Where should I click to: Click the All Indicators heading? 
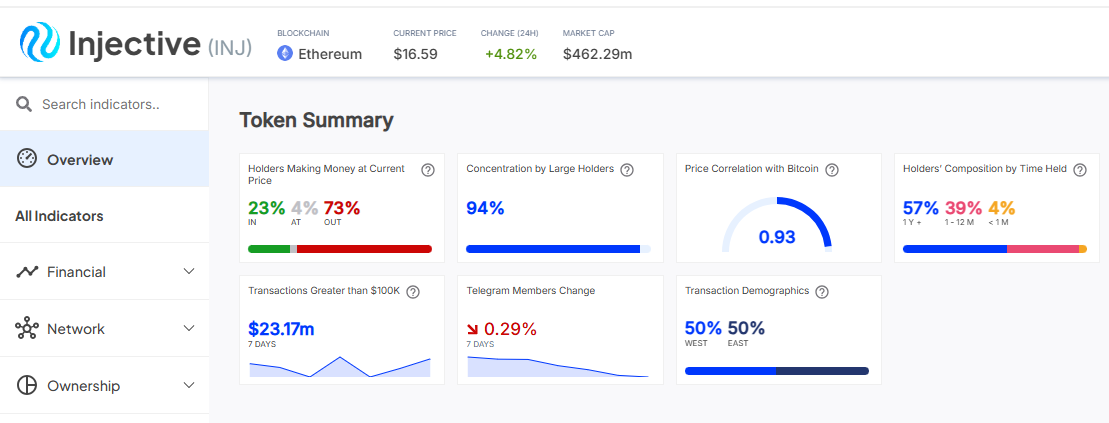click(x=59, y=216)
